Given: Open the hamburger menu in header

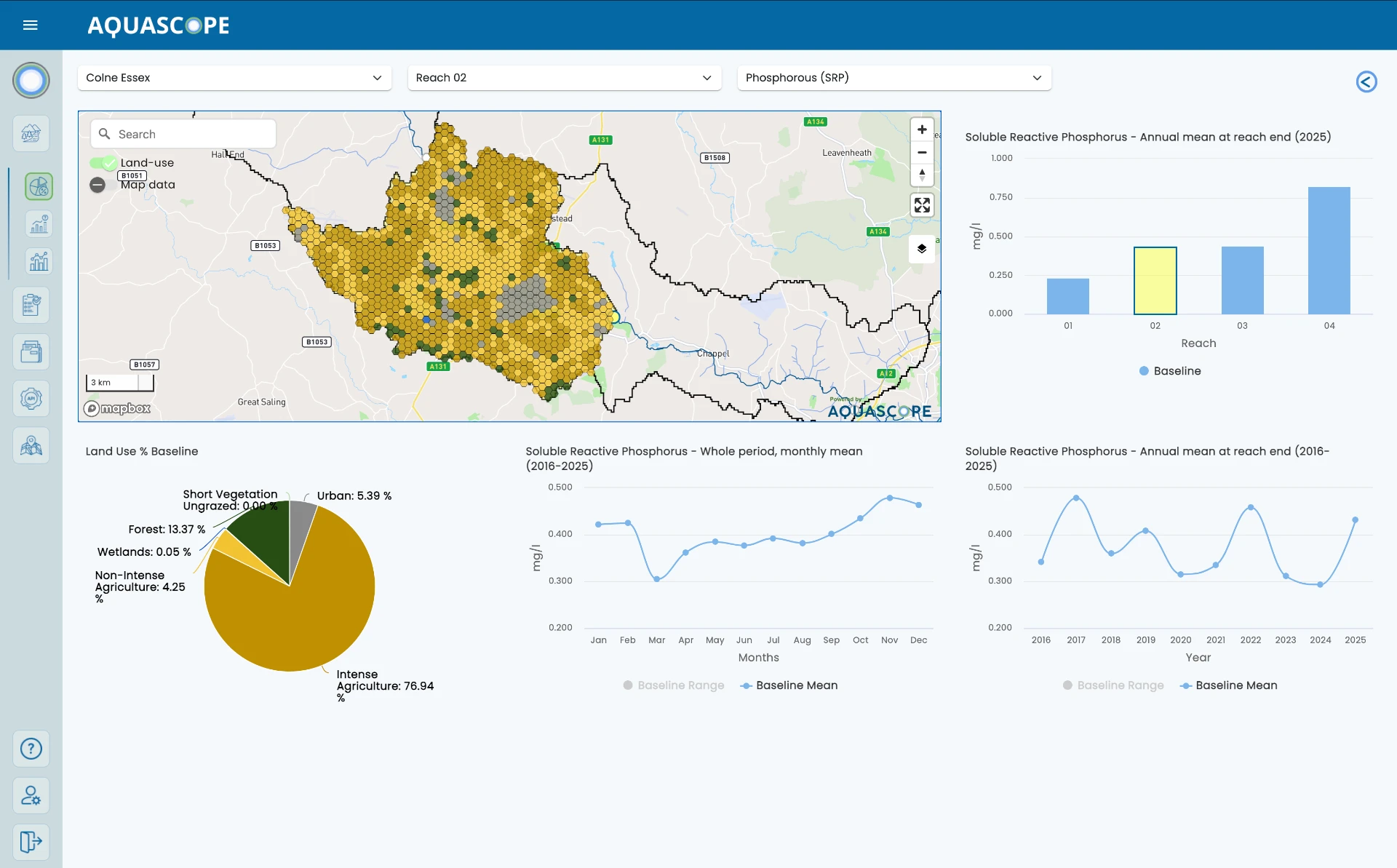Looking at the screenshot, I should click(31, 25).
